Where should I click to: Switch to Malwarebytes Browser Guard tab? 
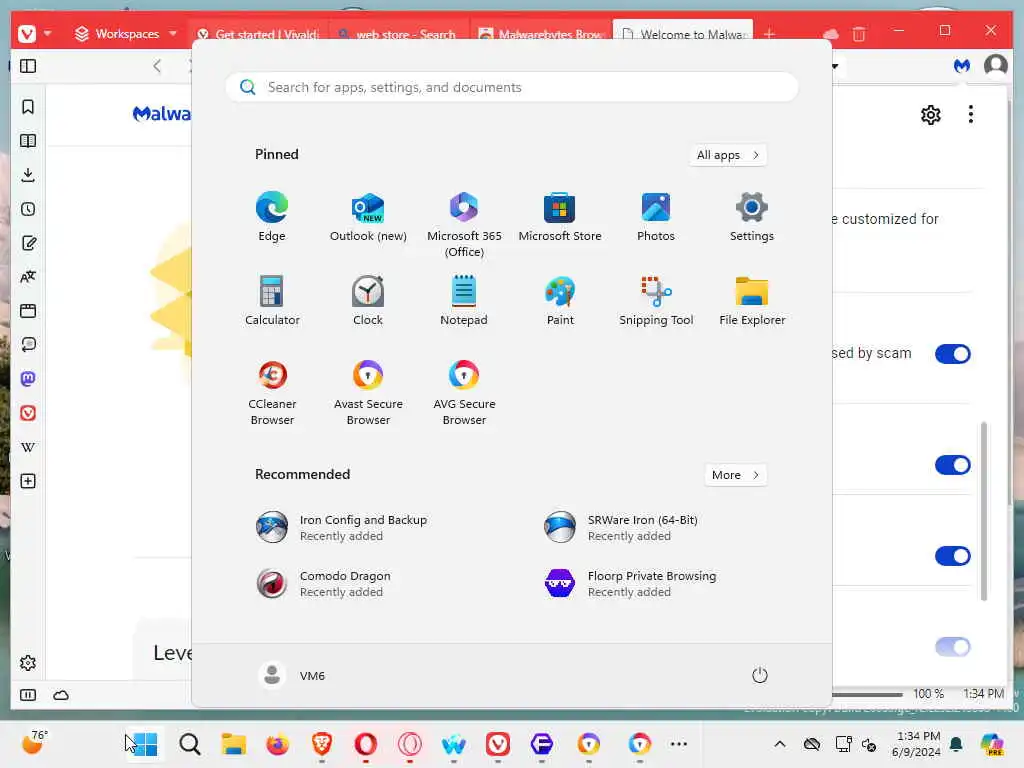click(539, 33)
